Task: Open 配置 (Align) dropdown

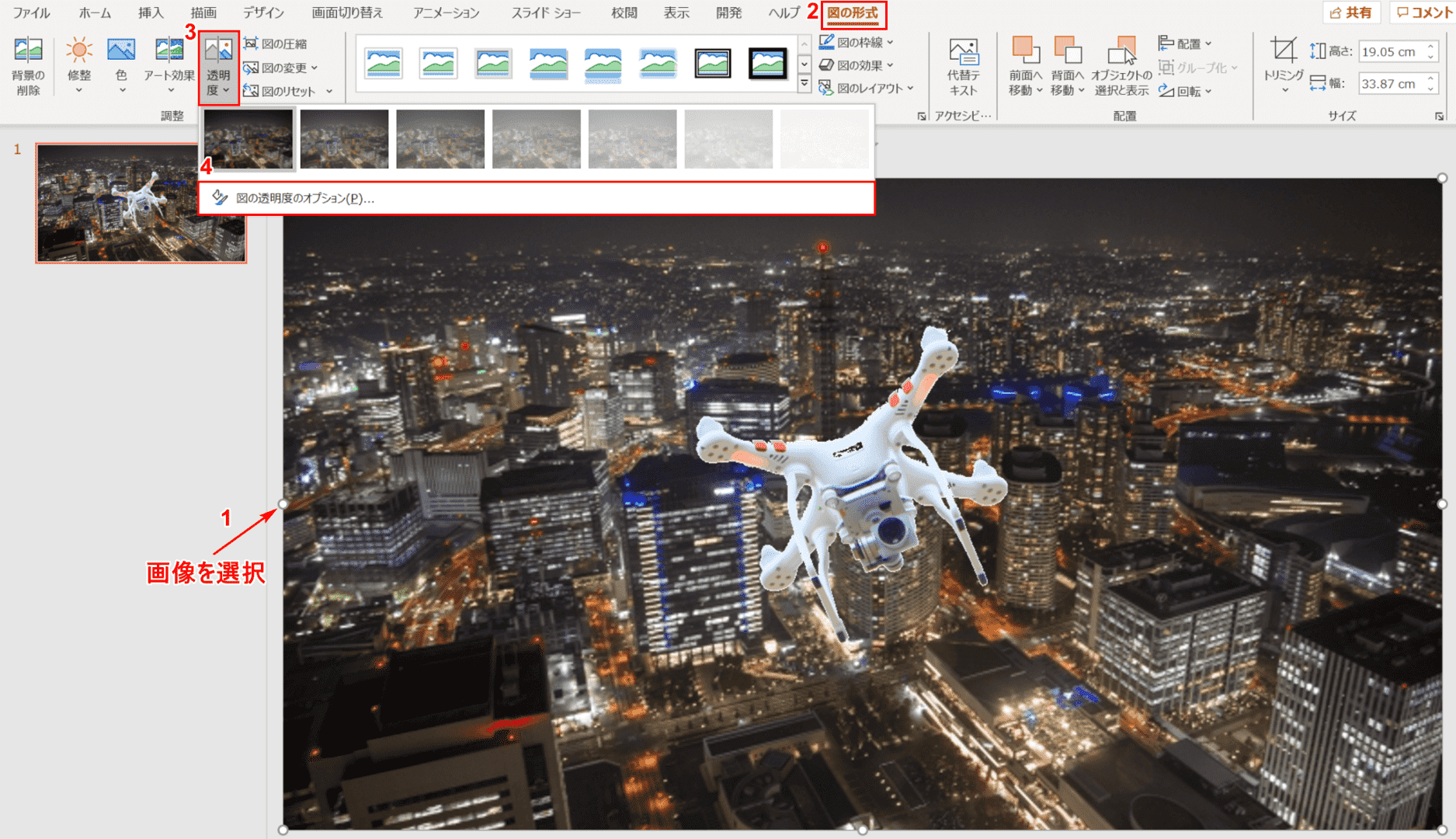Action: (x=1185, y=44)
